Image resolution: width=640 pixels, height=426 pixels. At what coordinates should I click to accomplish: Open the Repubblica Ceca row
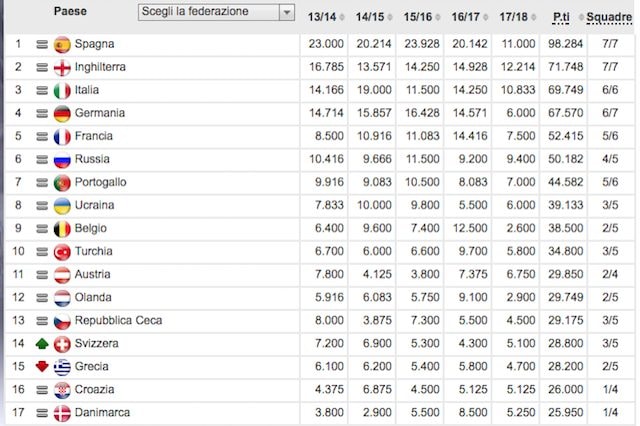(x=118, y=320)
